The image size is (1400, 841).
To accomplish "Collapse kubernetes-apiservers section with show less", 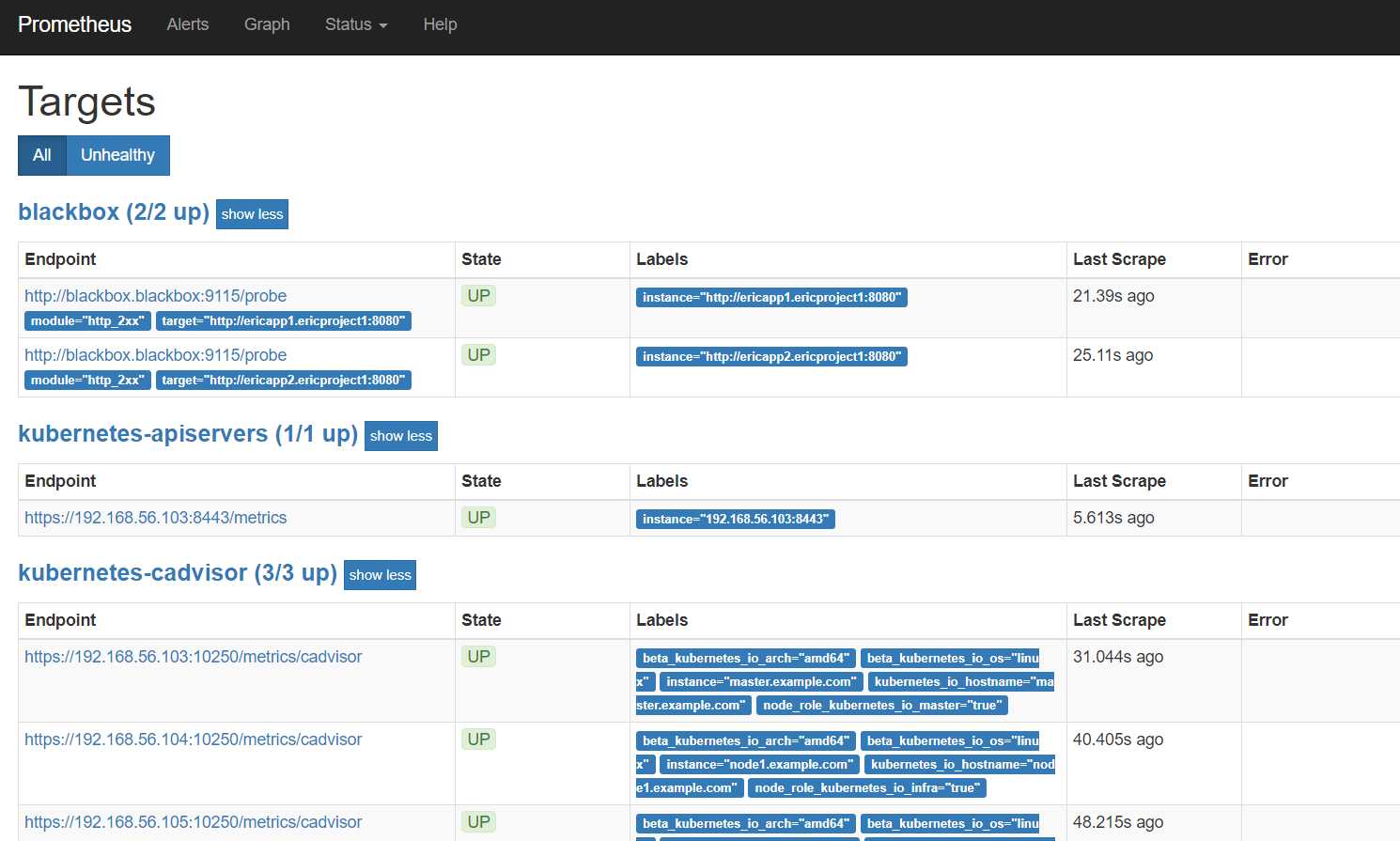I will [x=401, y=436].
